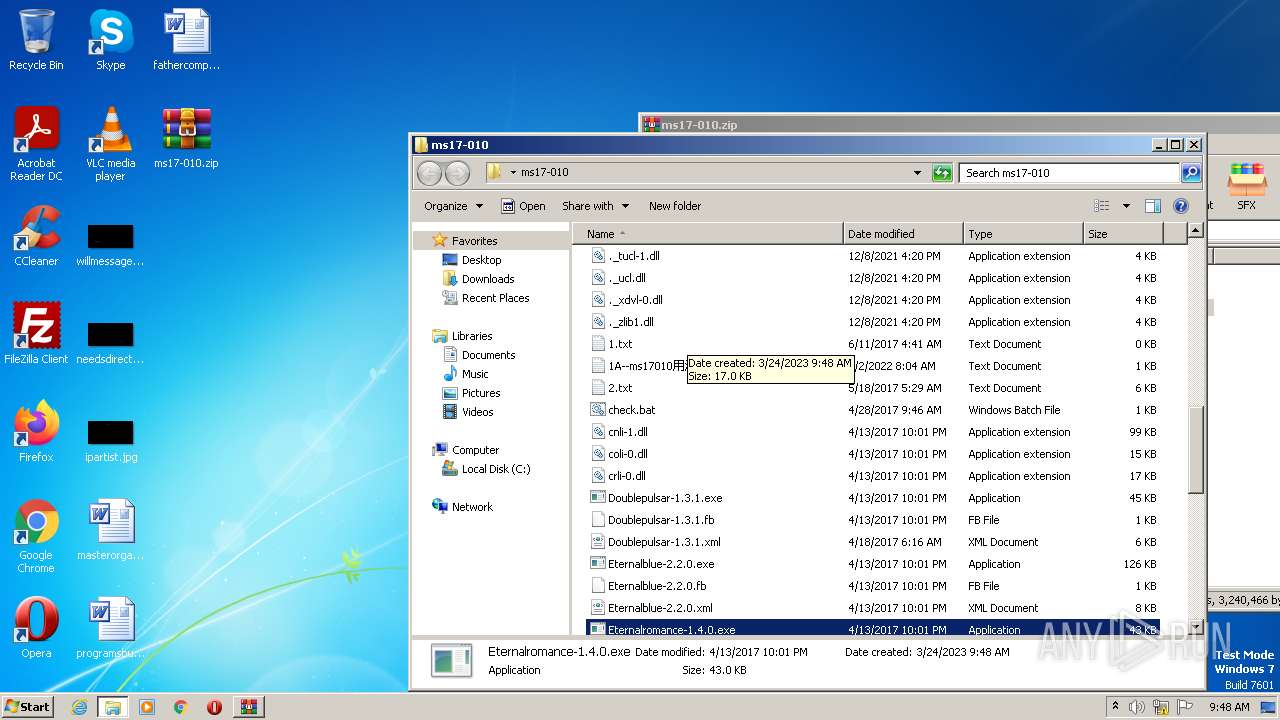Sort files by Name column header
This screenshot has height=720, width=1280.
pos(710,234)
